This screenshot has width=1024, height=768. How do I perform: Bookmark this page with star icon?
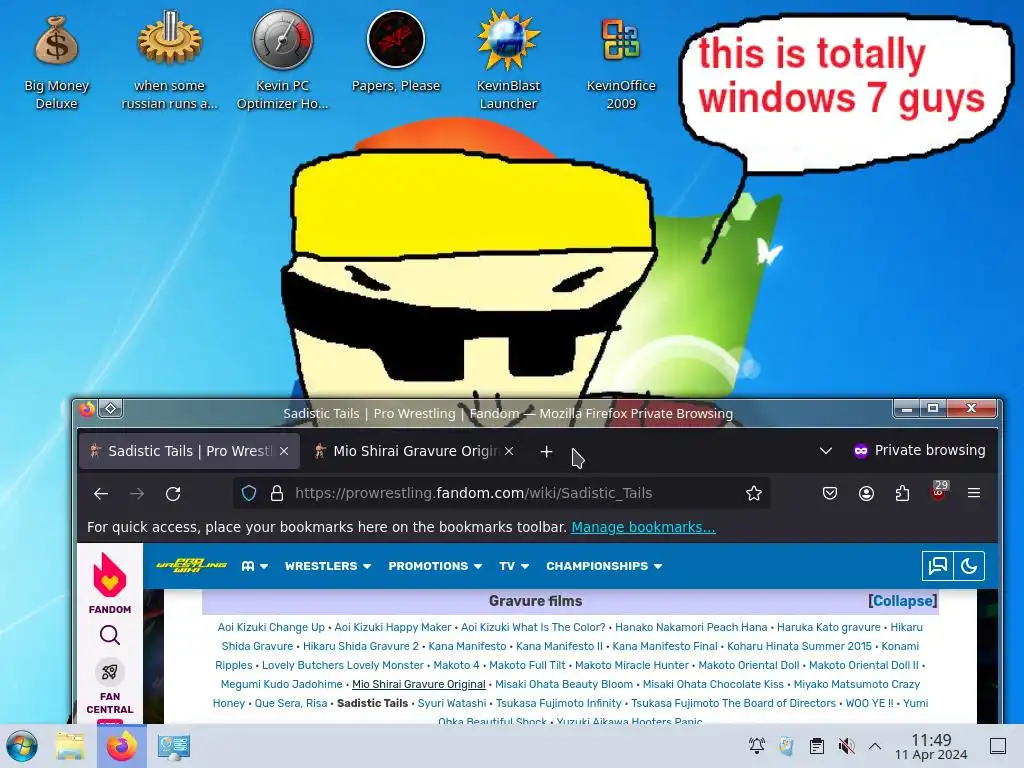[x=754, y=493]
